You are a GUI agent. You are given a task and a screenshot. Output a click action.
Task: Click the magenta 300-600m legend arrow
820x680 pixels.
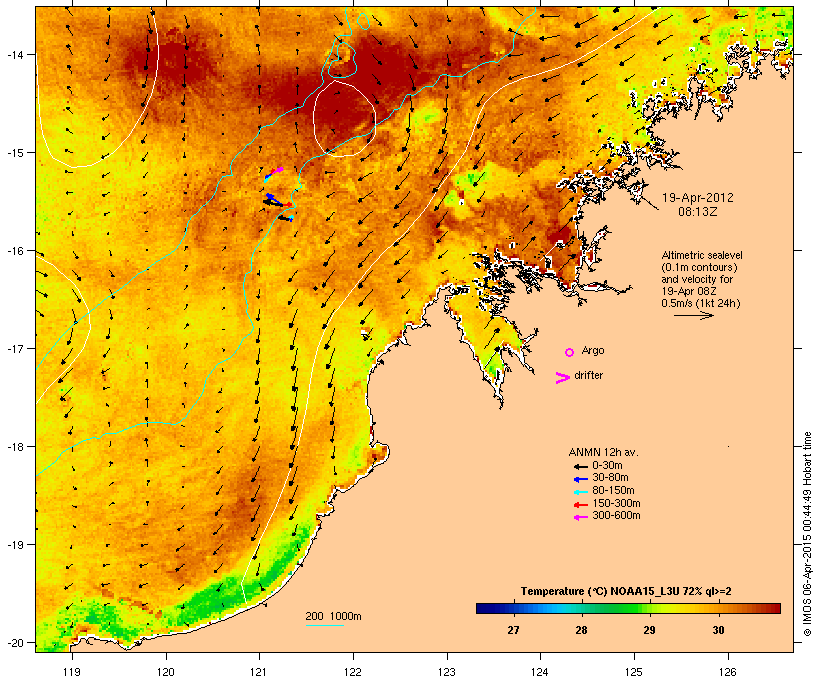click(x=581, y=517)
